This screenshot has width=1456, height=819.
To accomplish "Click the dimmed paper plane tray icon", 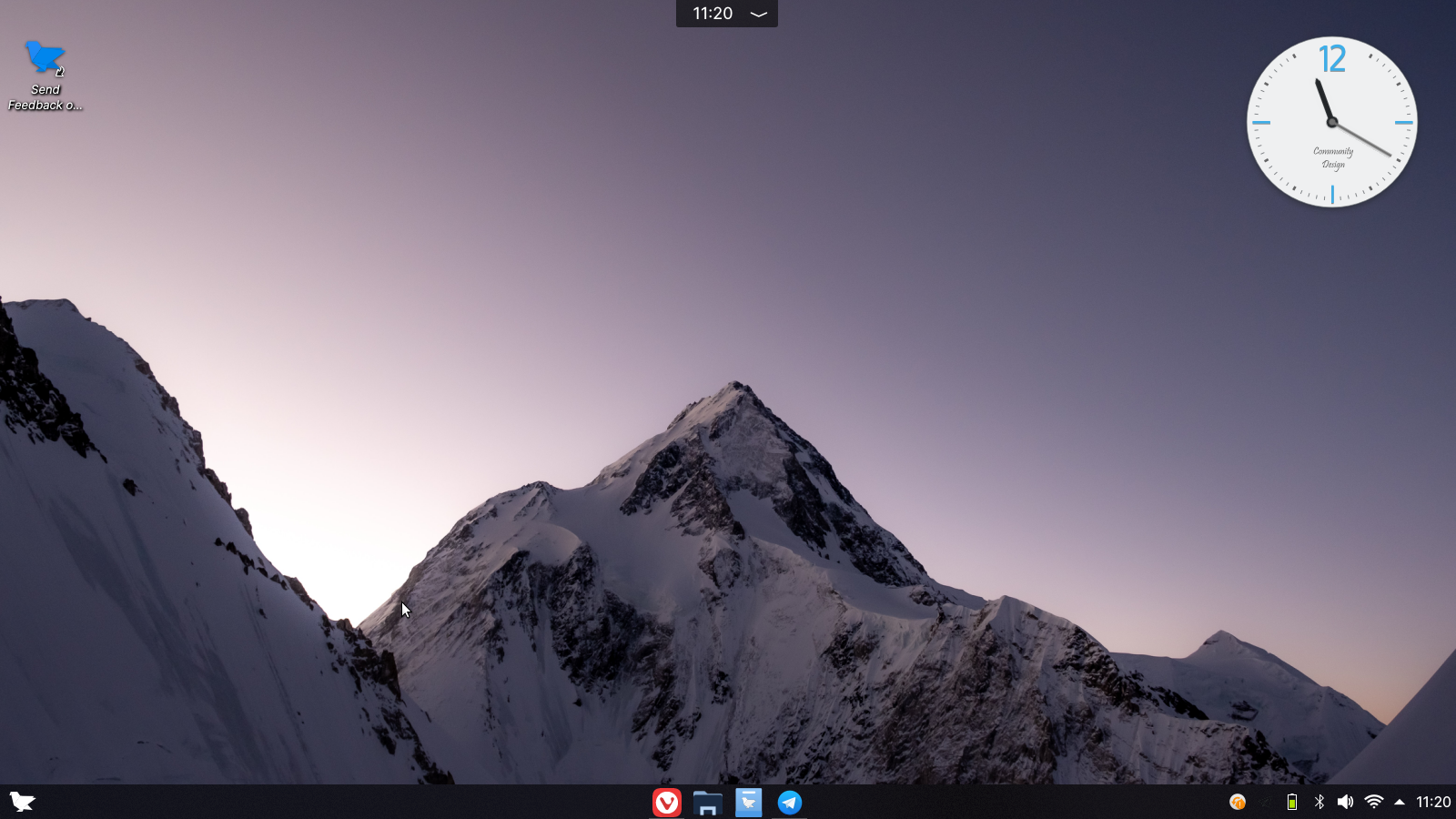I will click(x=1265, y=802).
